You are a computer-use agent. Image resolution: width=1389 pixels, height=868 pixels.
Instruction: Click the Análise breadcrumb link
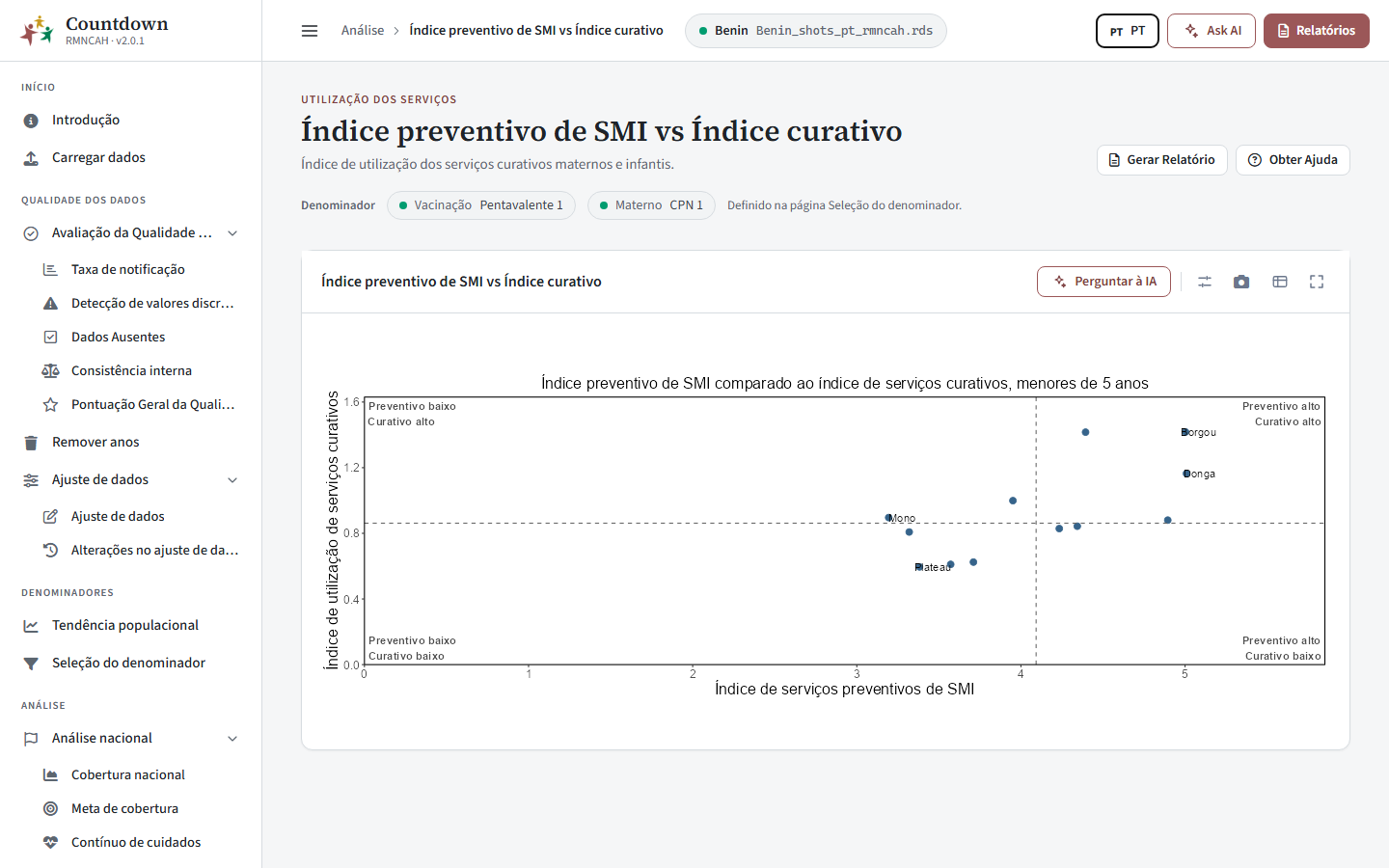363,31
